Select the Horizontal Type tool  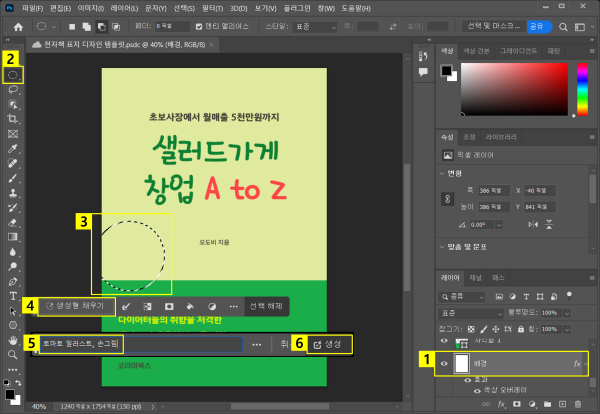(x=14, y=296)
